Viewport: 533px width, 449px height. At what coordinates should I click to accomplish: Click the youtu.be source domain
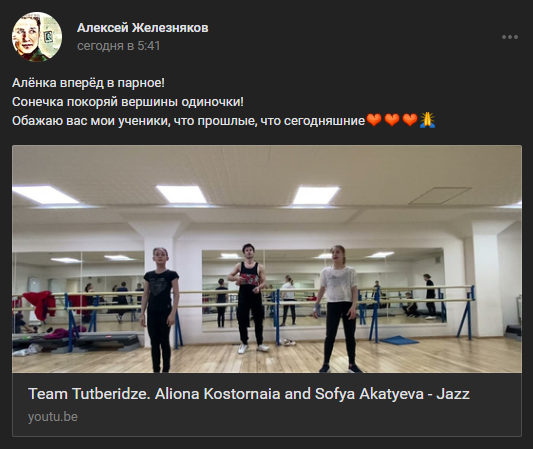(53, 417)
